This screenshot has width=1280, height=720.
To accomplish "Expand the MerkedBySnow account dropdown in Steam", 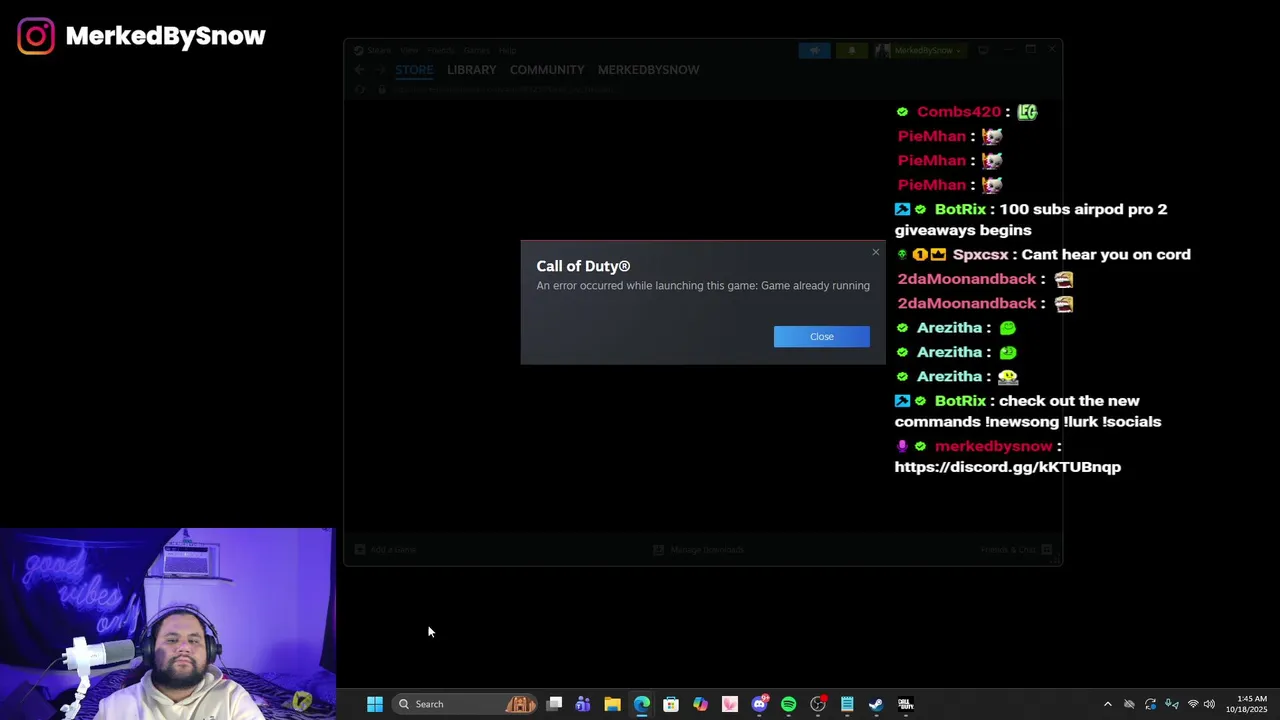I will point(920,50).
